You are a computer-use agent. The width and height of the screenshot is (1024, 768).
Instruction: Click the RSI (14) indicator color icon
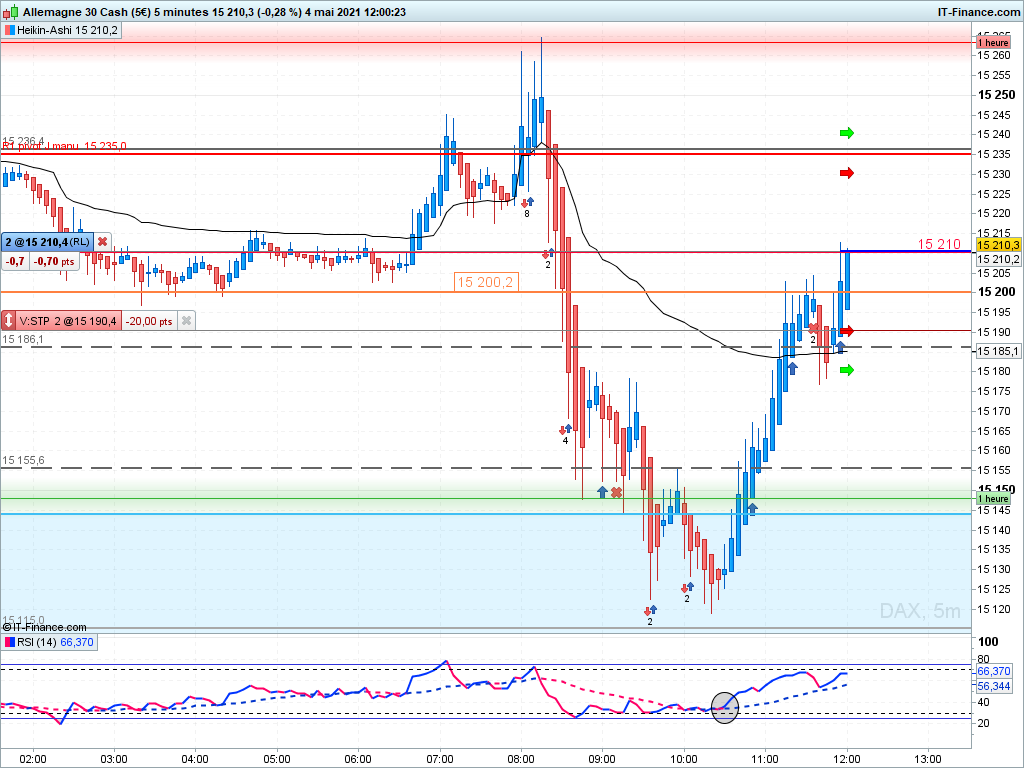pyautogui.click(x=10, y=642)
